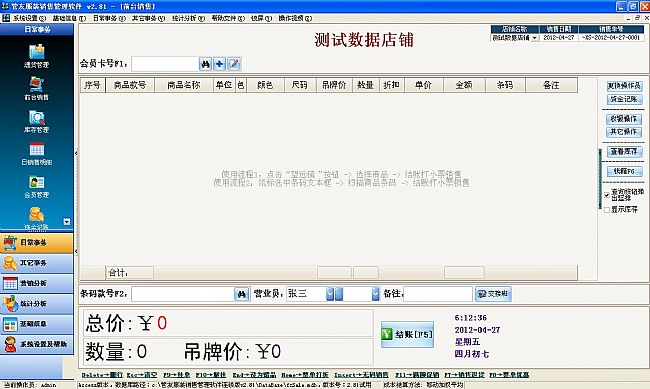This screenshot has width=650, height=389.
Task: Open 锁屏 menu
Action: coord(261,18)
